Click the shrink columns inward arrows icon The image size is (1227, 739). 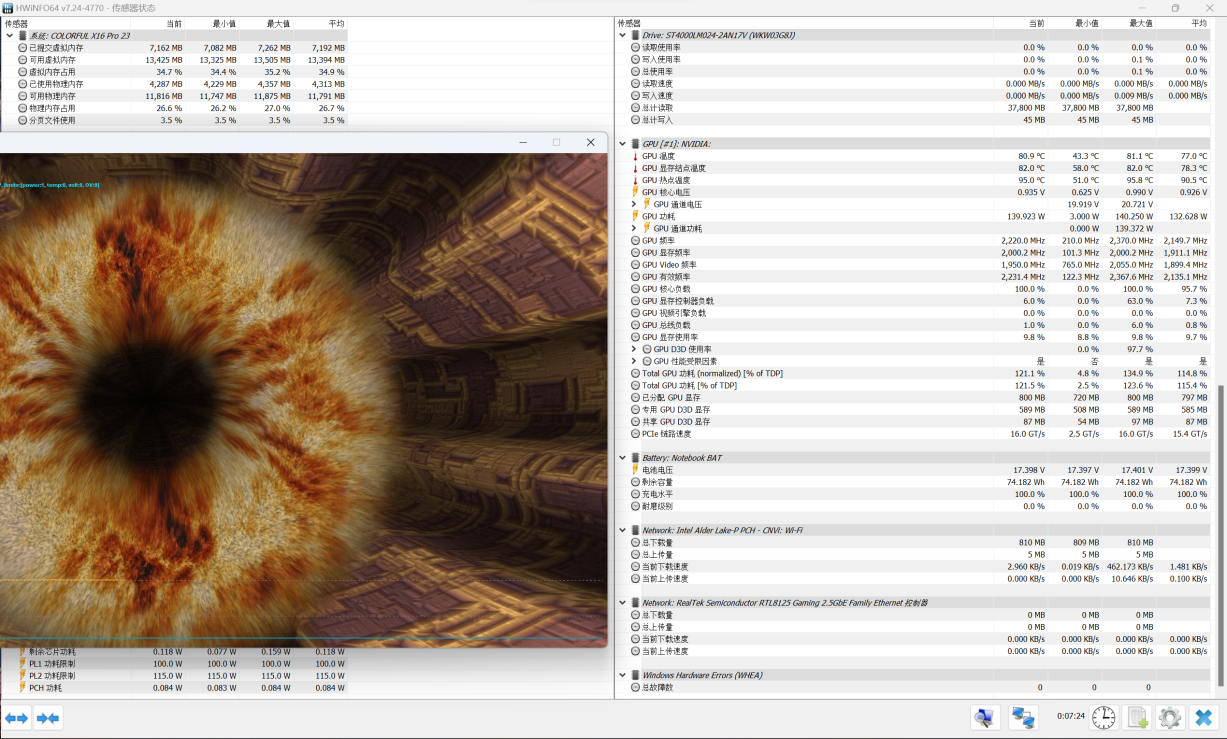[x=48, y=717]
